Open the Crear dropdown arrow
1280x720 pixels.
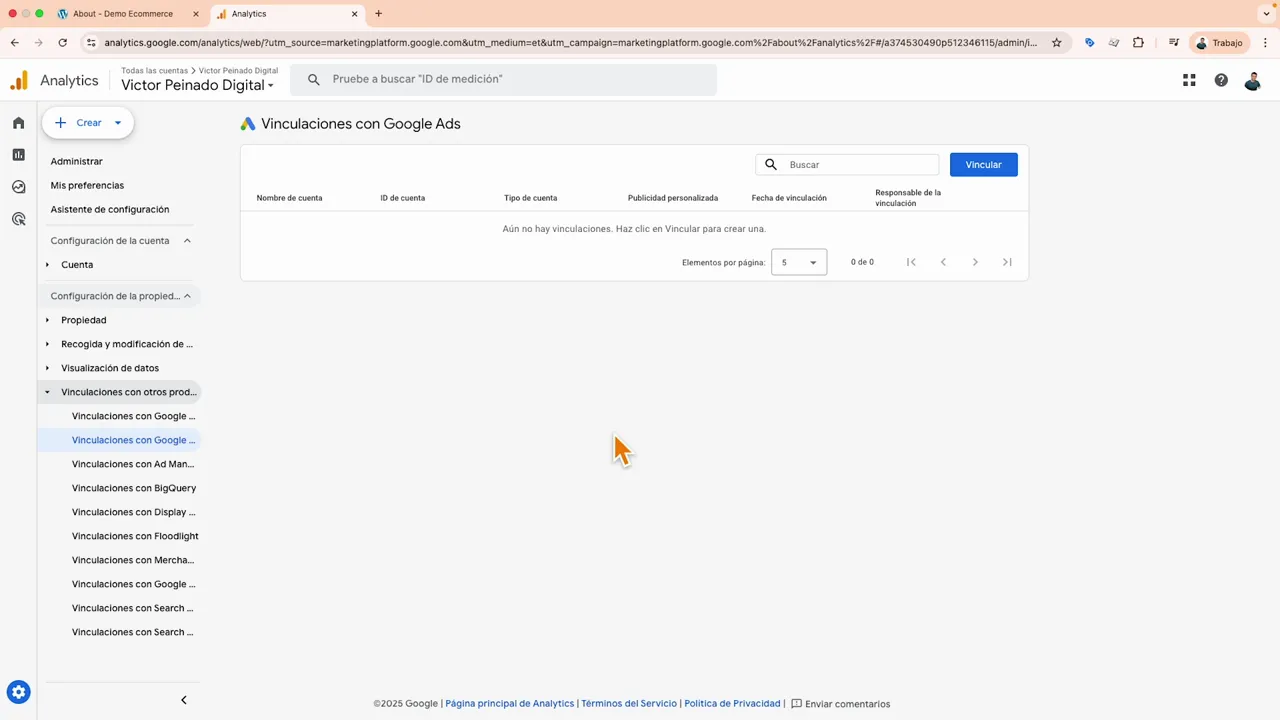coord(117,122)
